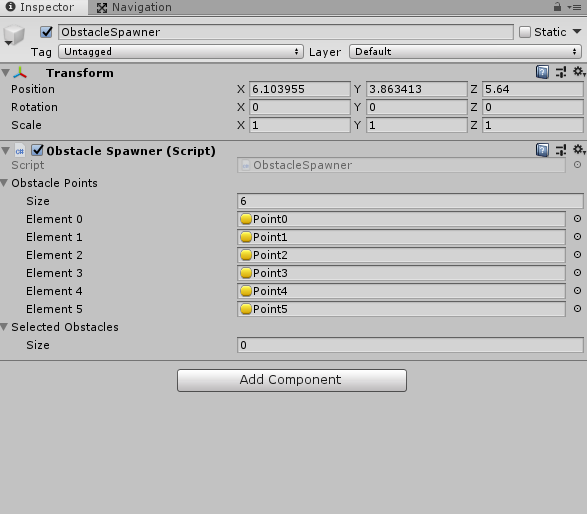
Task: Click the Scale X field
Action: click(x=299, y=125)
